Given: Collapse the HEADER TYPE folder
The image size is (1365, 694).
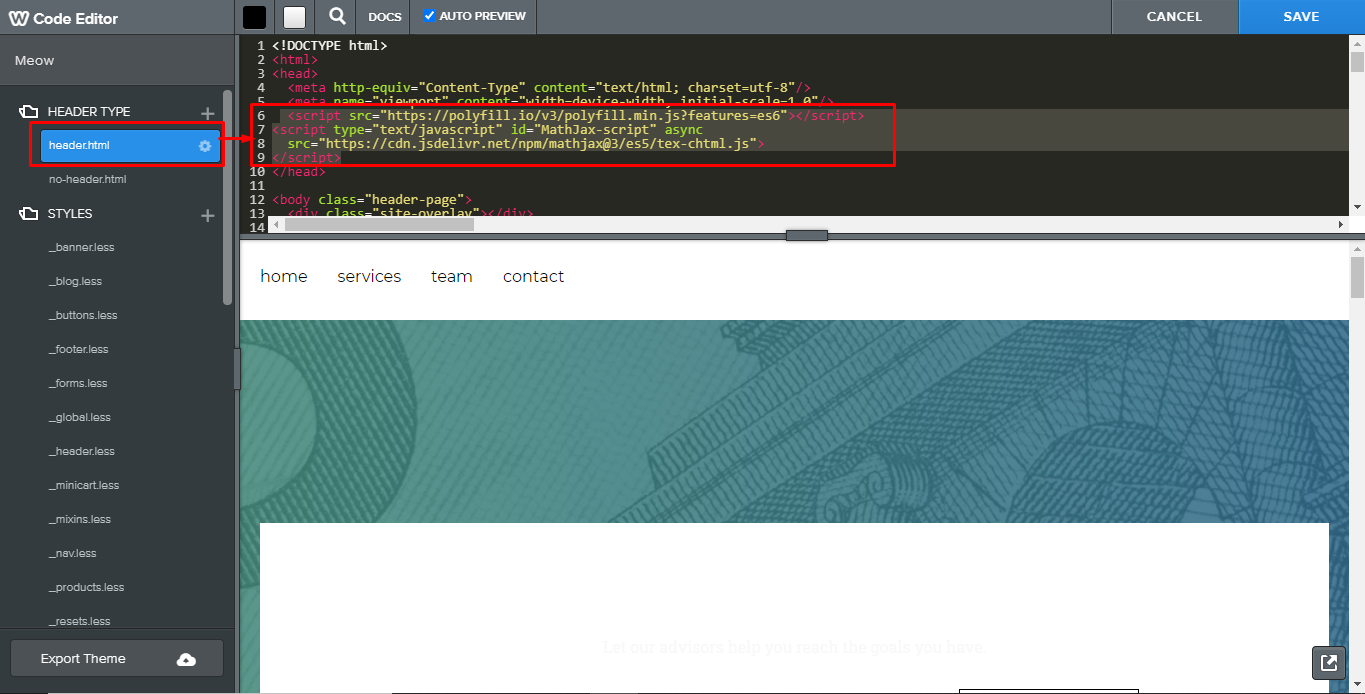Looking at the screenshot, I should point(28,112).
